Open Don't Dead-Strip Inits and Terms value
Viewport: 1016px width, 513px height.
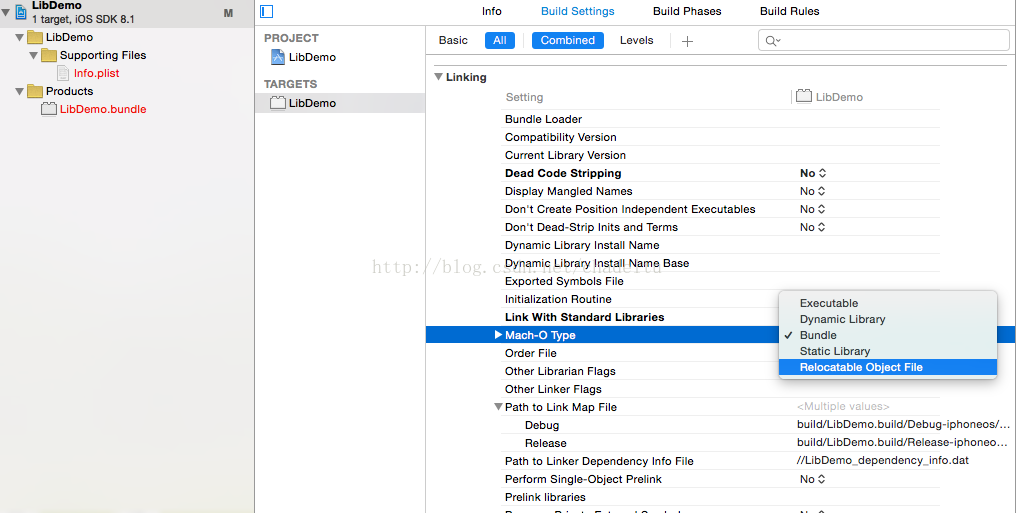click(813, 227)
